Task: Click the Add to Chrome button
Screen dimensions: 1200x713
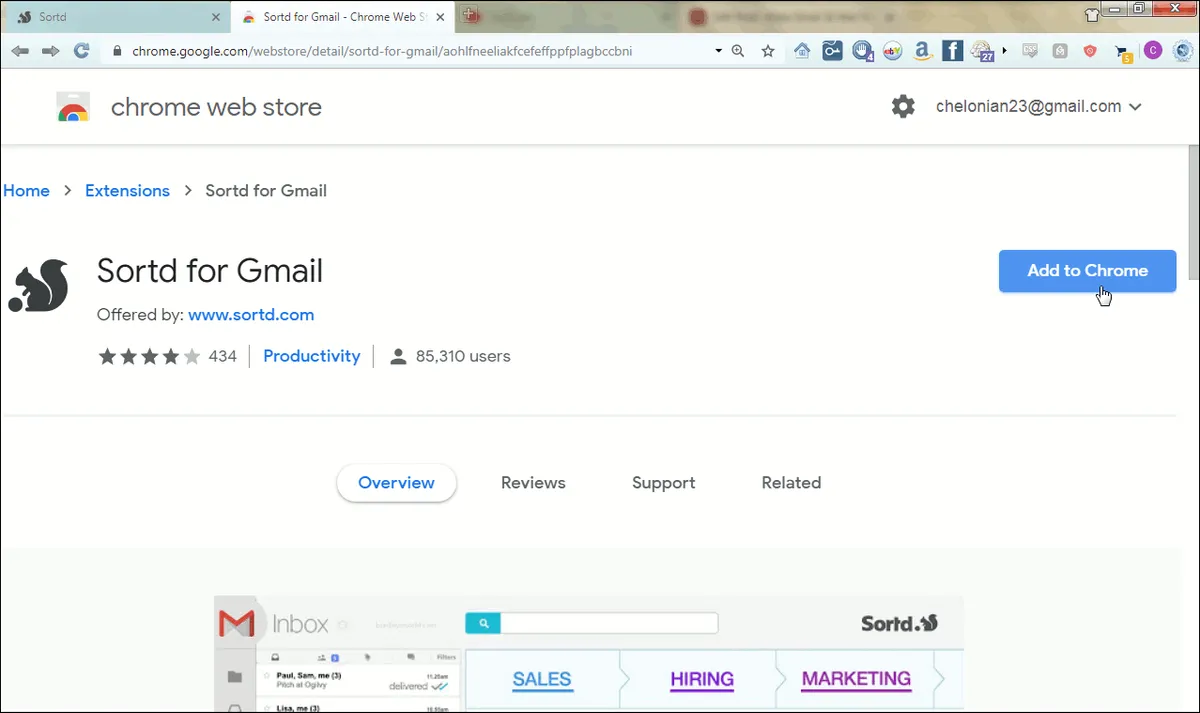Action: point(1087,271)
